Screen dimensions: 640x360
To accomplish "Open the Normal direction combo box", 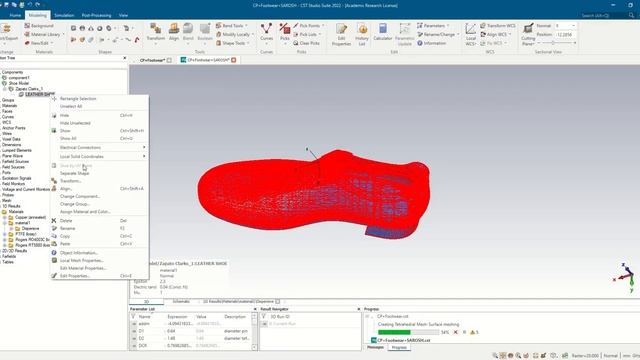I will click(565, 26).
